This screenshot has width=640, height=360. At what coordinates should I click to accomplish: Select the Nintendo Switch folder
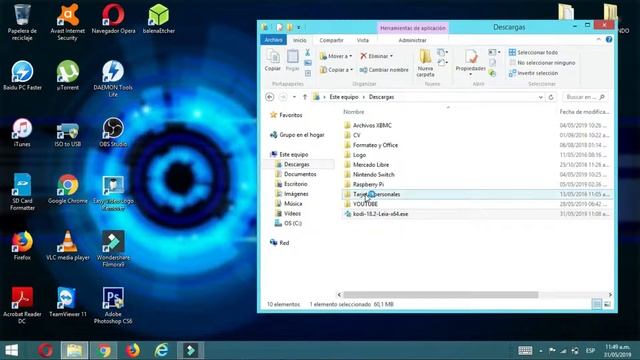point(373,174)
